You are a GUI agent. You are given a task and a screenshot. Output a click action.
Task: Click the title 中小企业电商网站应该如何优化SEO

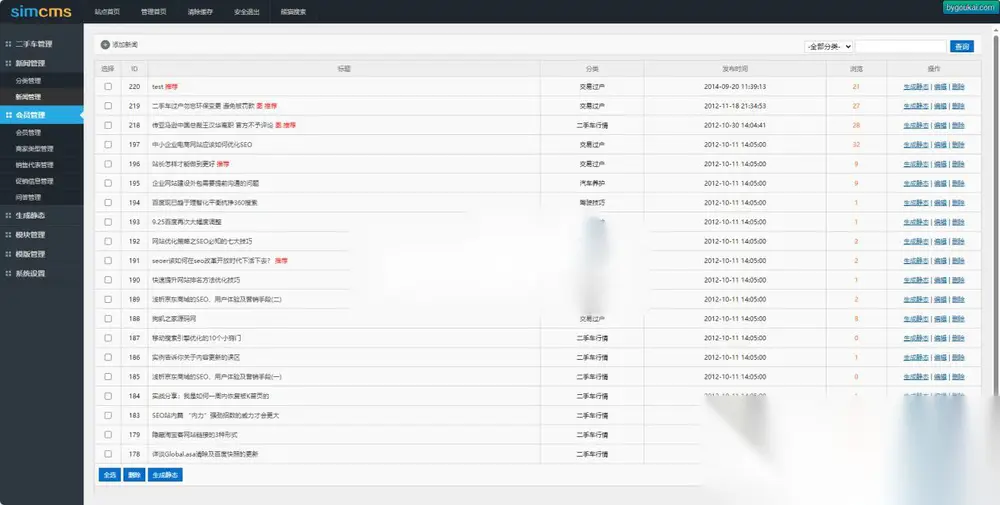coord(202,145)
